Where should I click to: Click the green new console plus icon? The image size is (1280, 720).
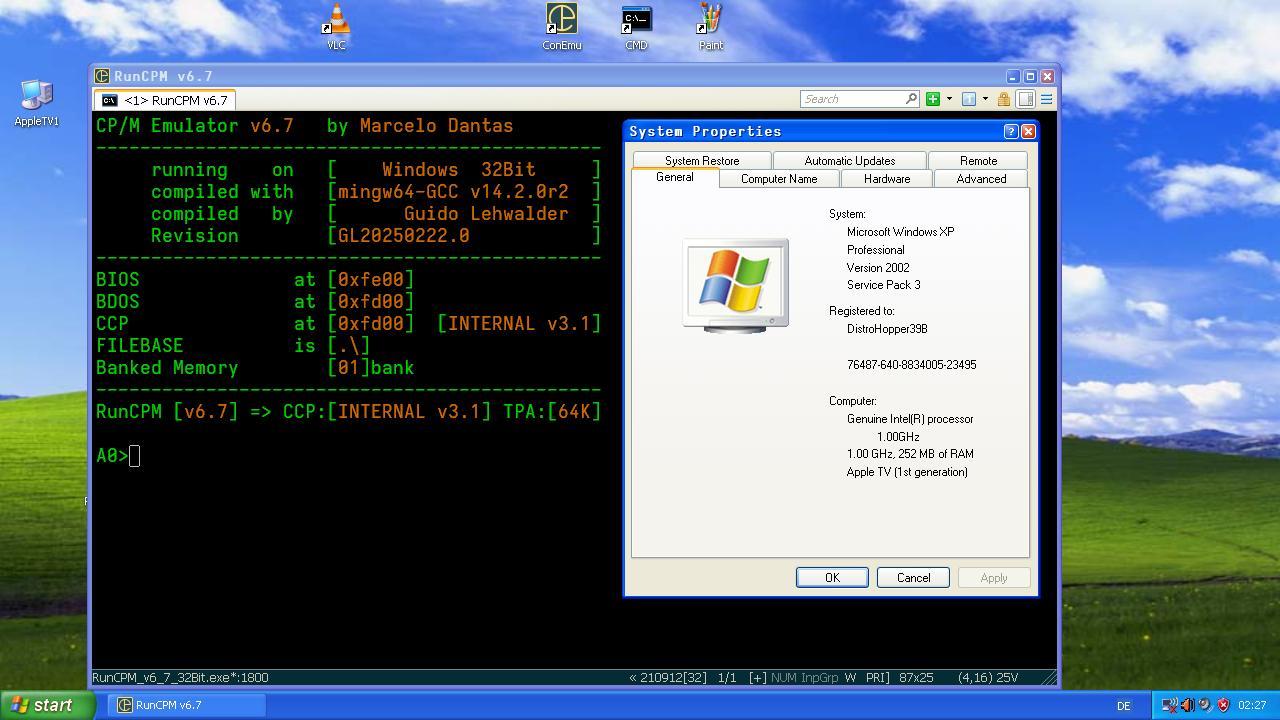(x=933, y=99)
